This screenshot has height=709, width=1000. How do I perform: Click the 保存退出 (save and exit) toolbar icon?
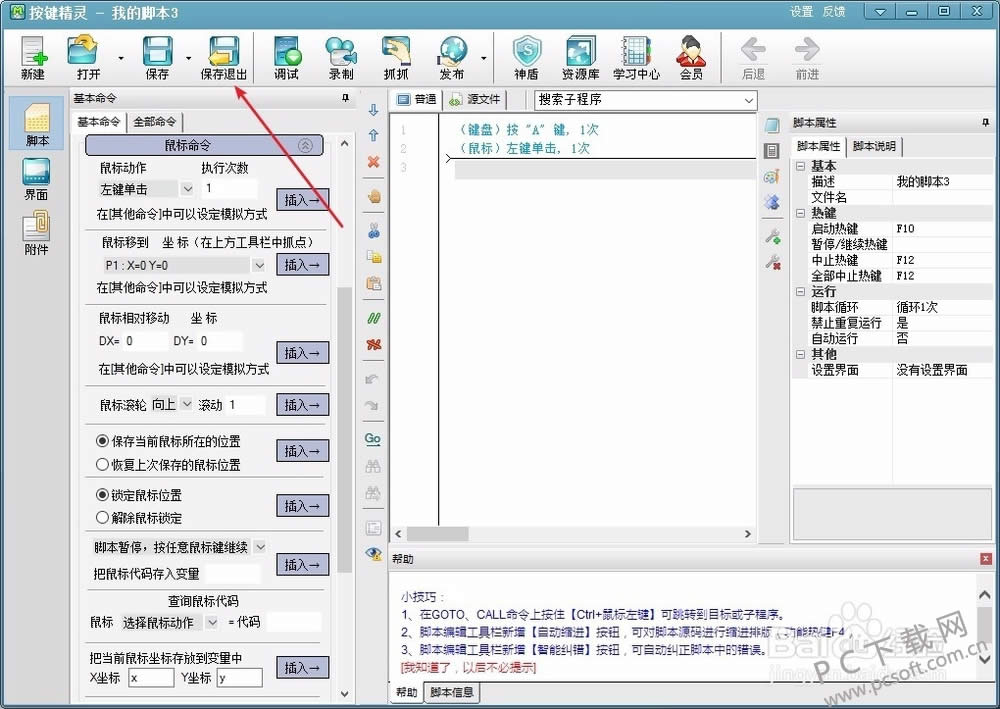click(x=224, y=57)
